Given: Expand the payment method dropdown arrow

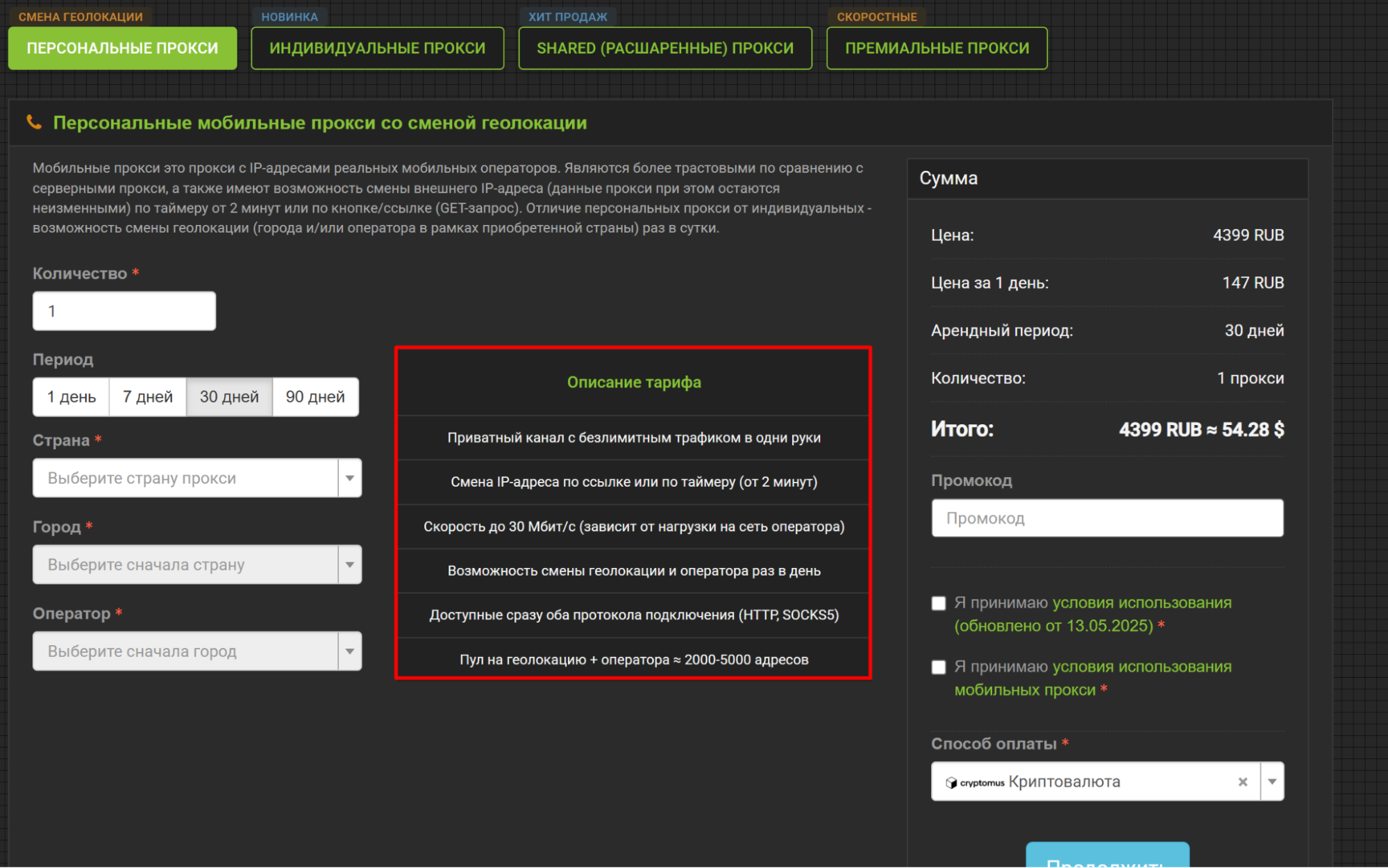Looking at the screenshot, I should 1271,782.
